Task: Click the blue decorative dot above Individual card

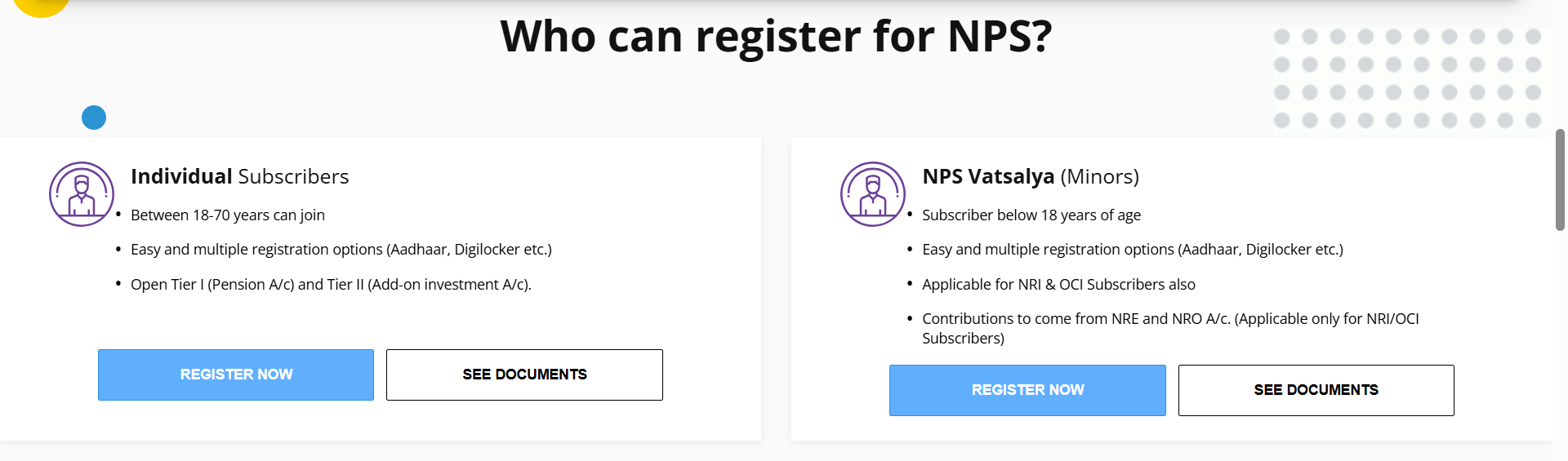Action: coord(94,117)
